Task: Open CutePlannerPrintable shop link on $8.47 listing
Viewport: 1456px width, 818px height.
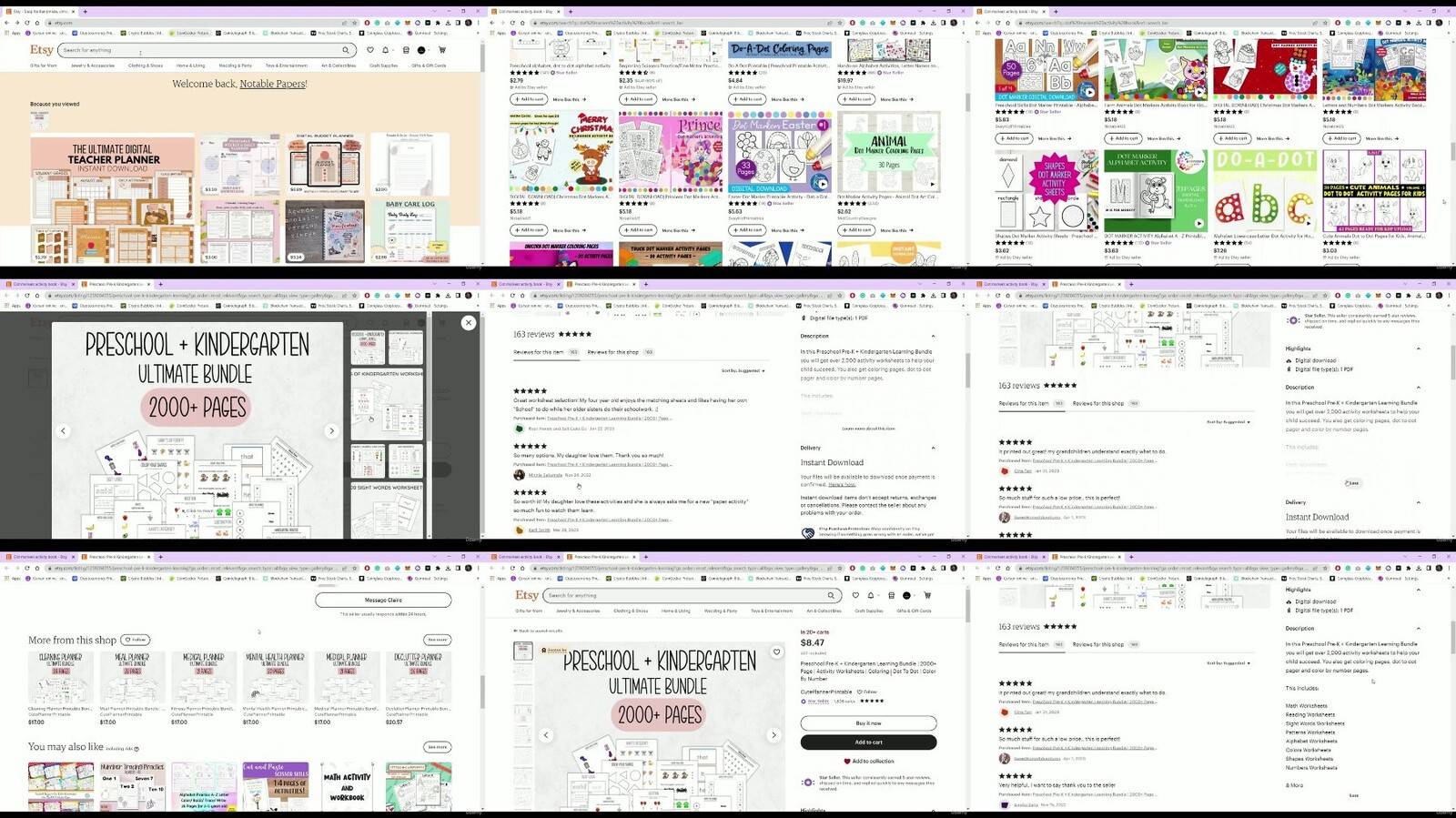Action: [826, 692]
